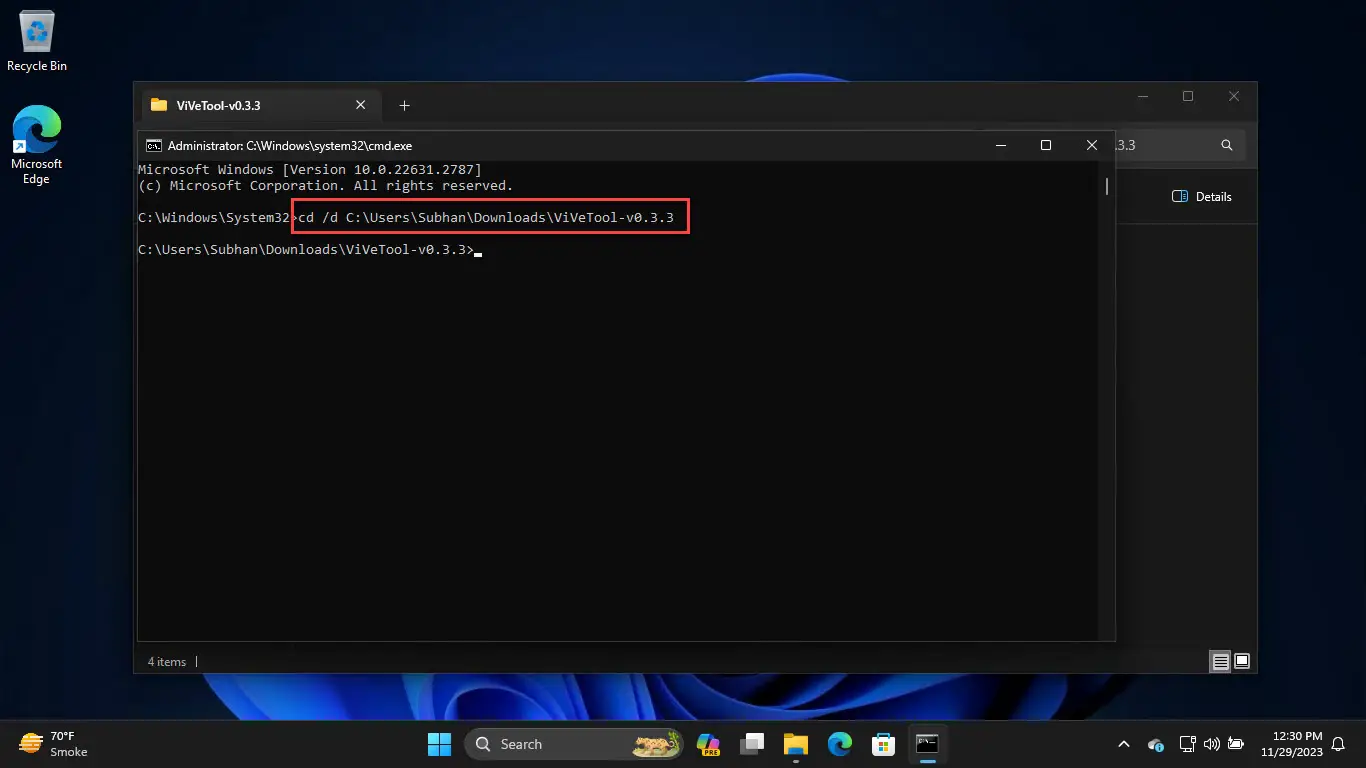Image resolution: width=1366 pixels, height=768 pixels.
Task: Click the OneDrive tray icon
Action: coord(1156,745)
